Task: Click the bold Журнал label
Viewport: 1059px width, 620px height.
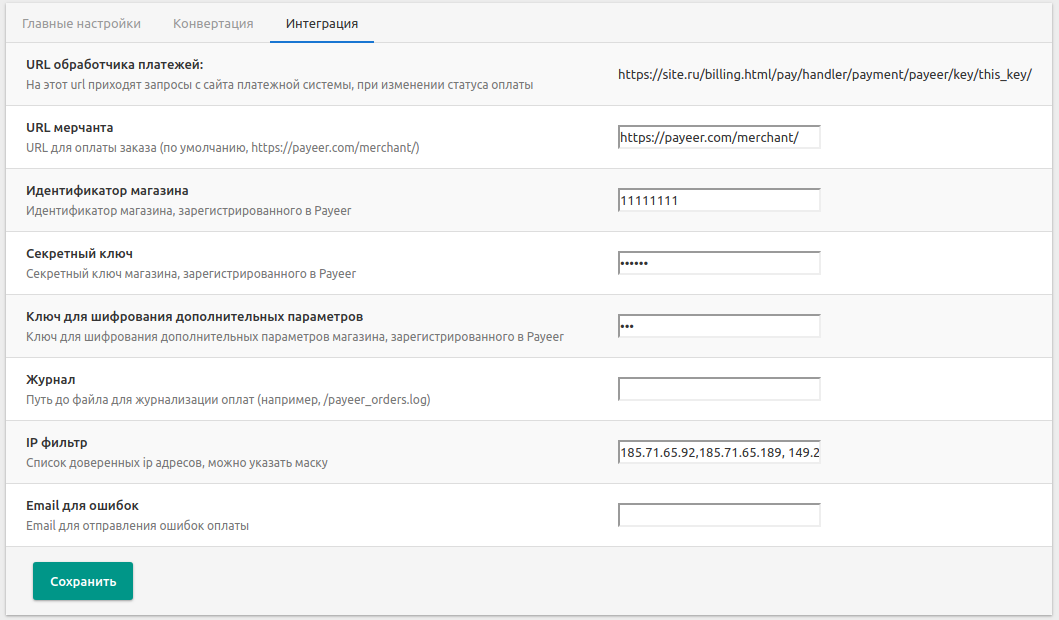Action: tap(51, 380)
